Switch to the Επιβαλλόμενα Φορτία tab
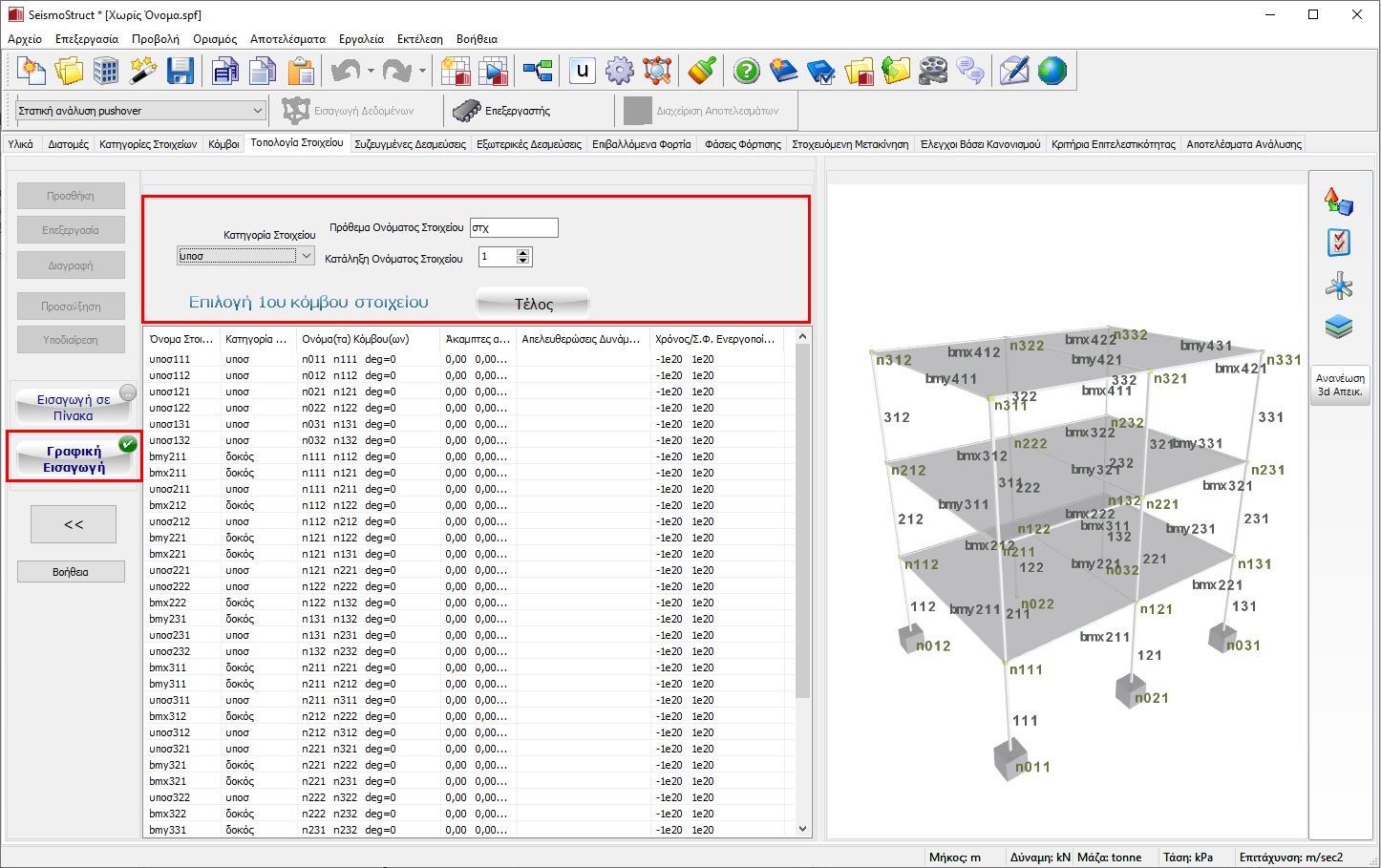Image resolution: width=1381 pixels, height=868 pixels. click(x=641, y=144)
